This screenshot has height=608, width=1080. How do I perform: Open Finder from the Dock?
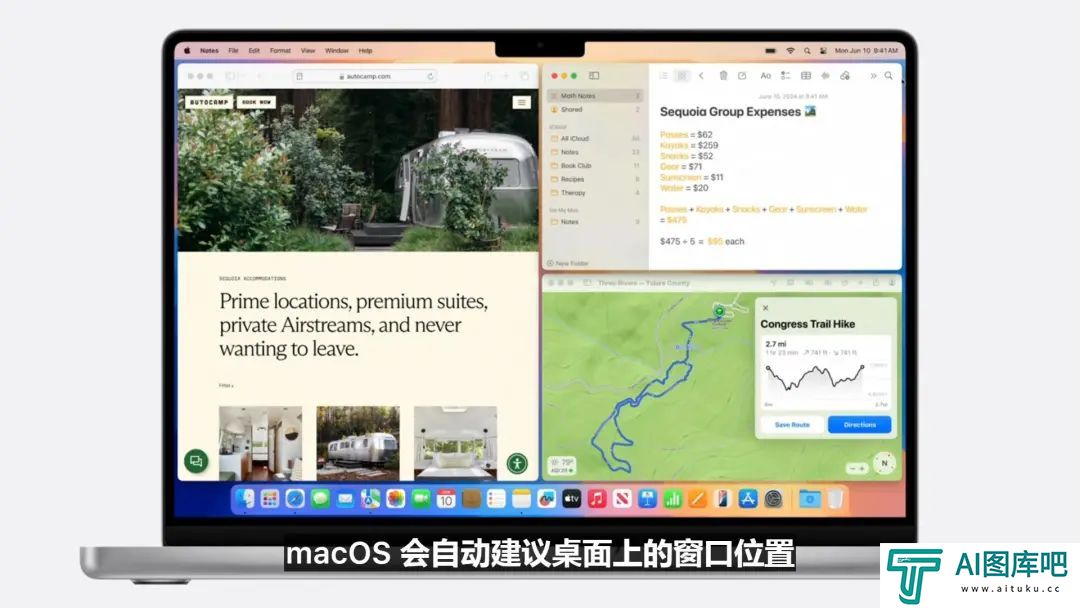(245, 499)
